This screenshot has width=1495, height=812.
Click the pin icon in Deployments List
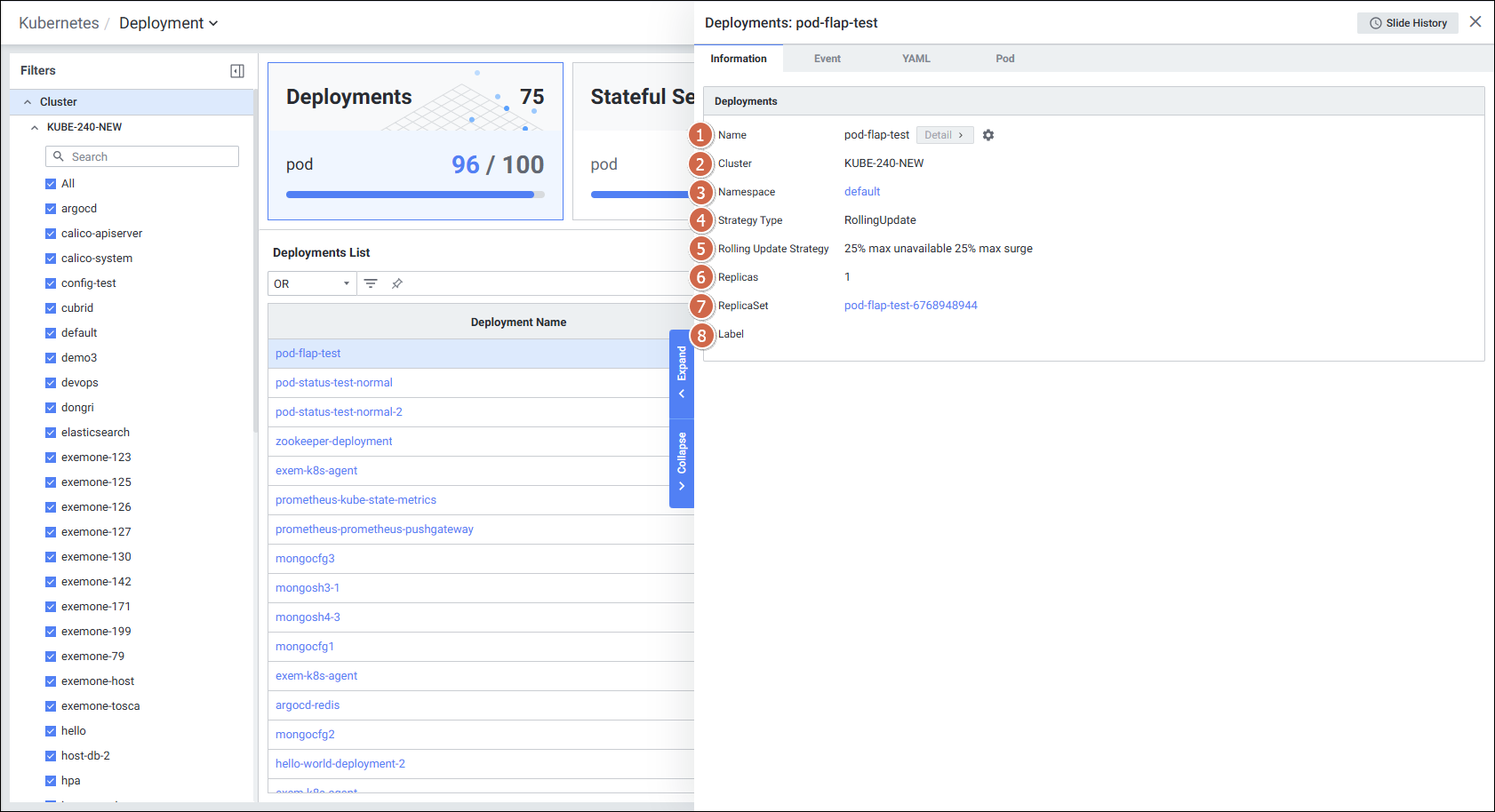point(397,283)
